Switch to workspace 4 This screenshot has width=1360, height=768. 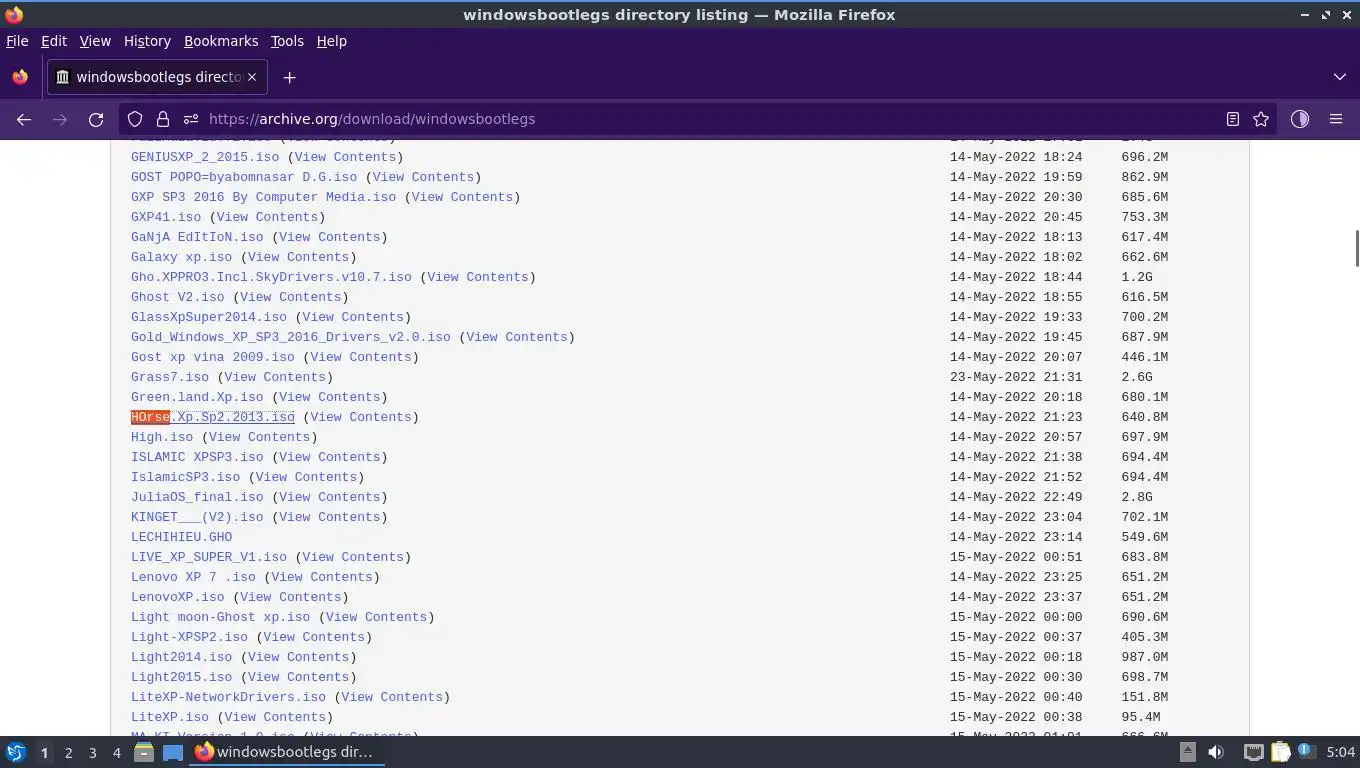116,752
